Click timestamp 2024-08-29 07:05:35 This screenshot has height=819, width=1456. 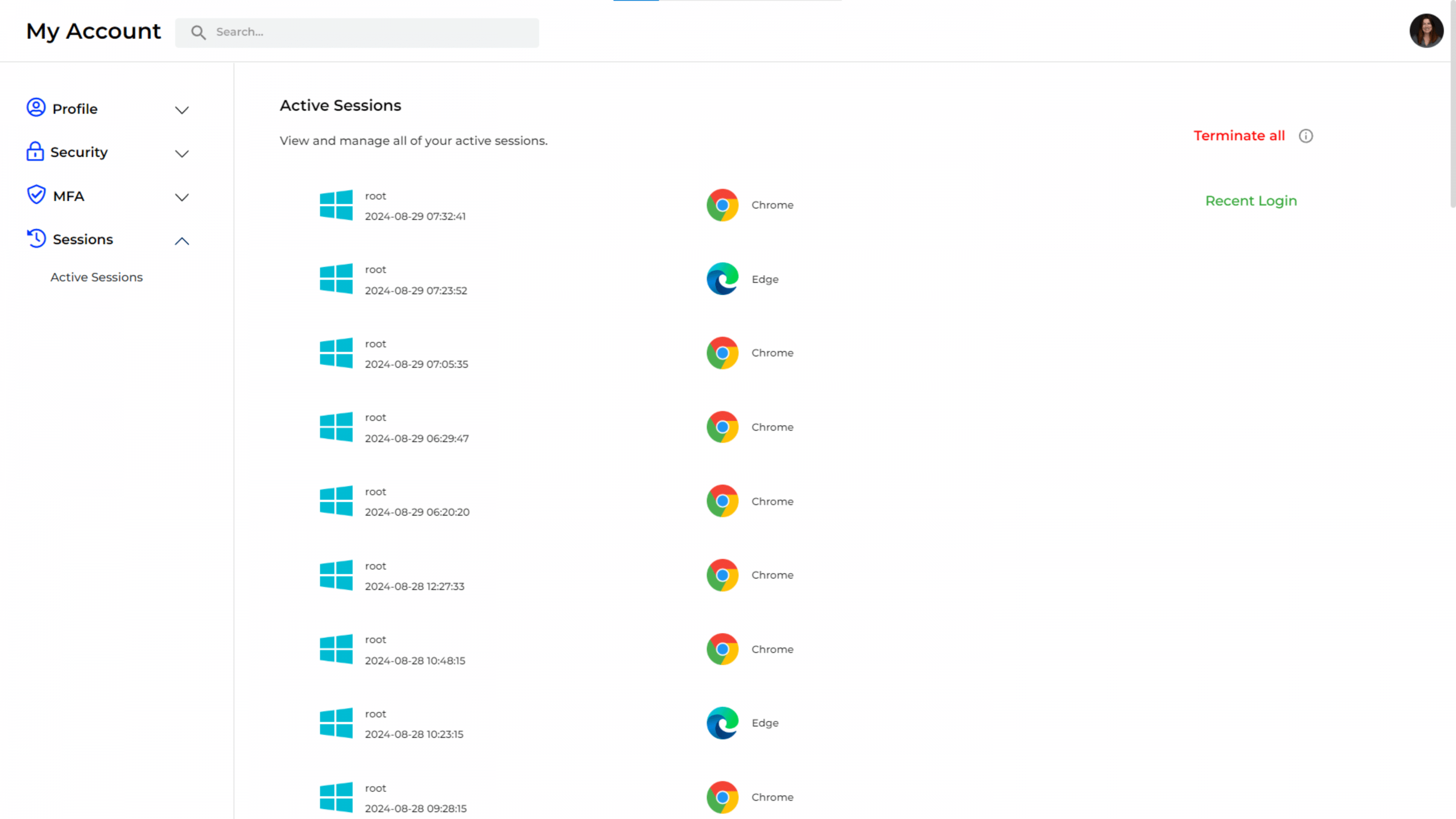coord(416,364)
